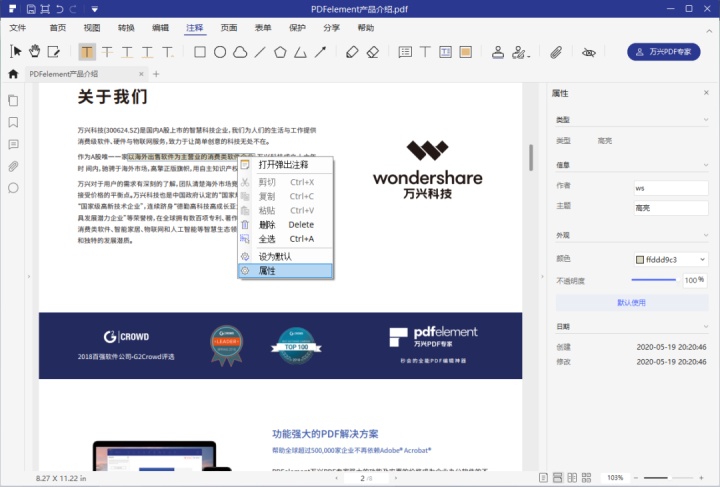Select the Arrow drawing tool
The image size is (720, 487).
pyautogui.click(x=321, y=52)
